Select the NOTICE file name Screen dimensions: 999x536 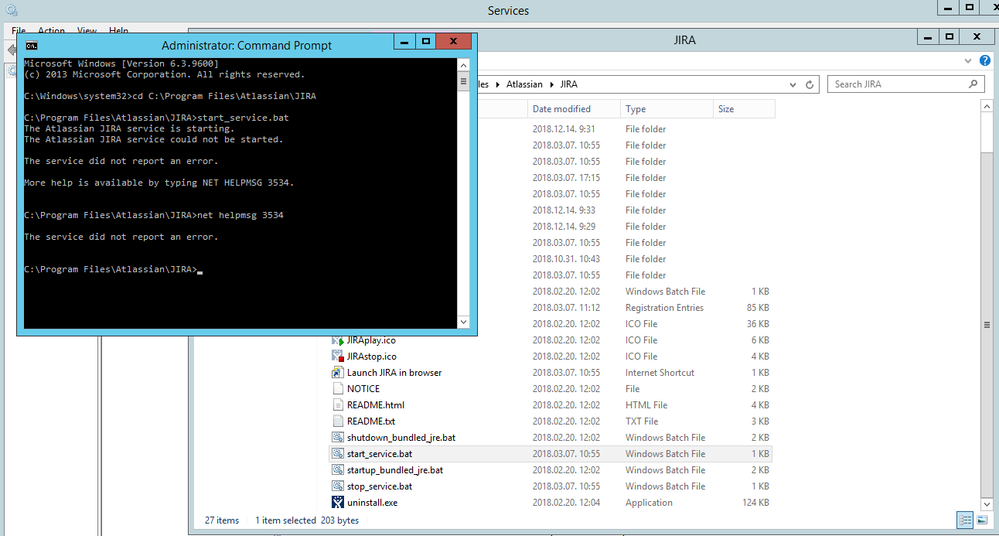click(363, 389)
